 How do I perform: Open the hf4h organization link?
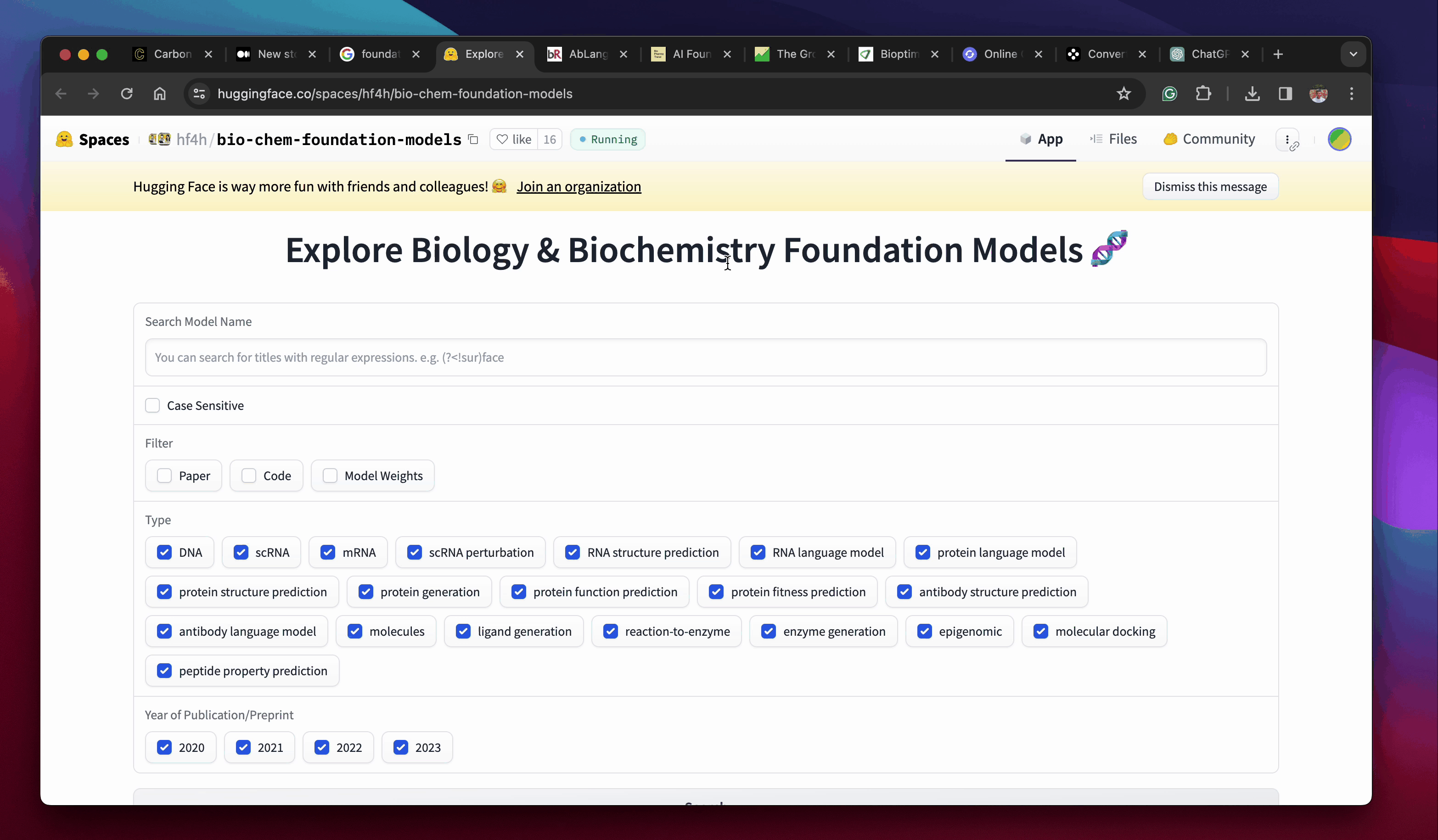(191, 139)
